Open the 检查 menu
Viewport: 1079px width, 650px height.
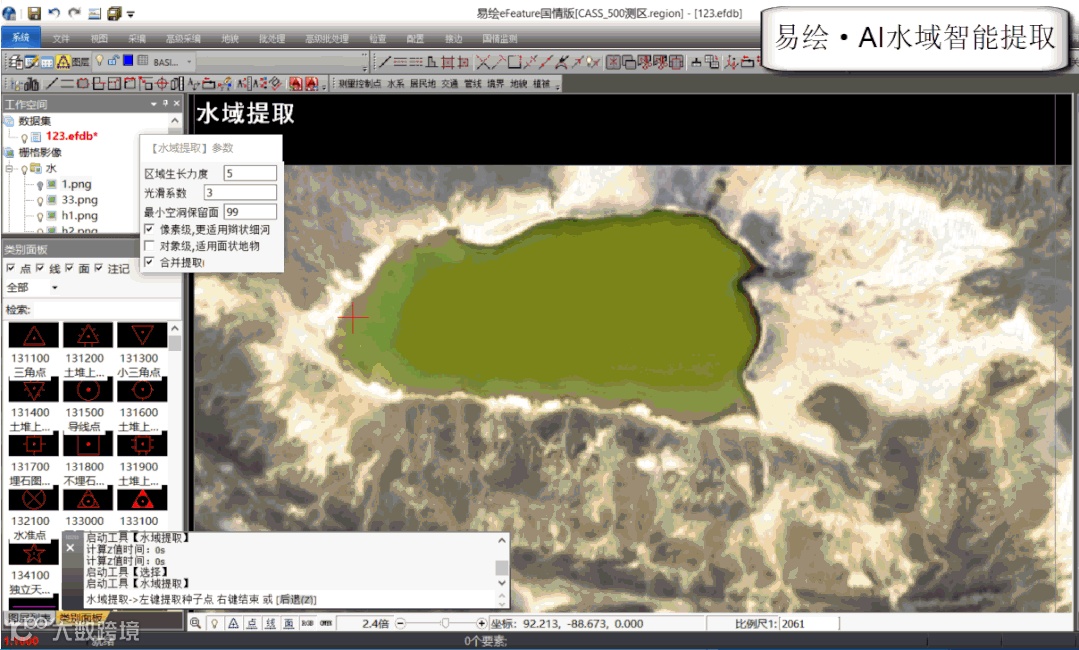(x=378, y=39)
